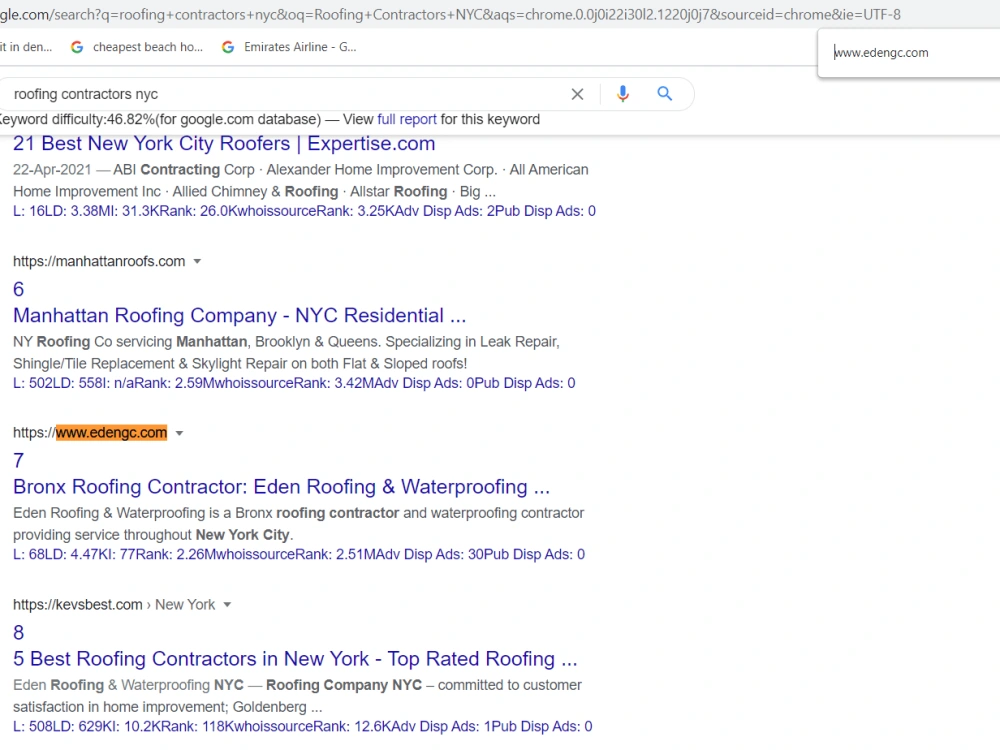Screen dimensions: 1000x750
Task: Click the manhattanroofs SEO metrics line 'L: 502'
Action: [294, 383]
